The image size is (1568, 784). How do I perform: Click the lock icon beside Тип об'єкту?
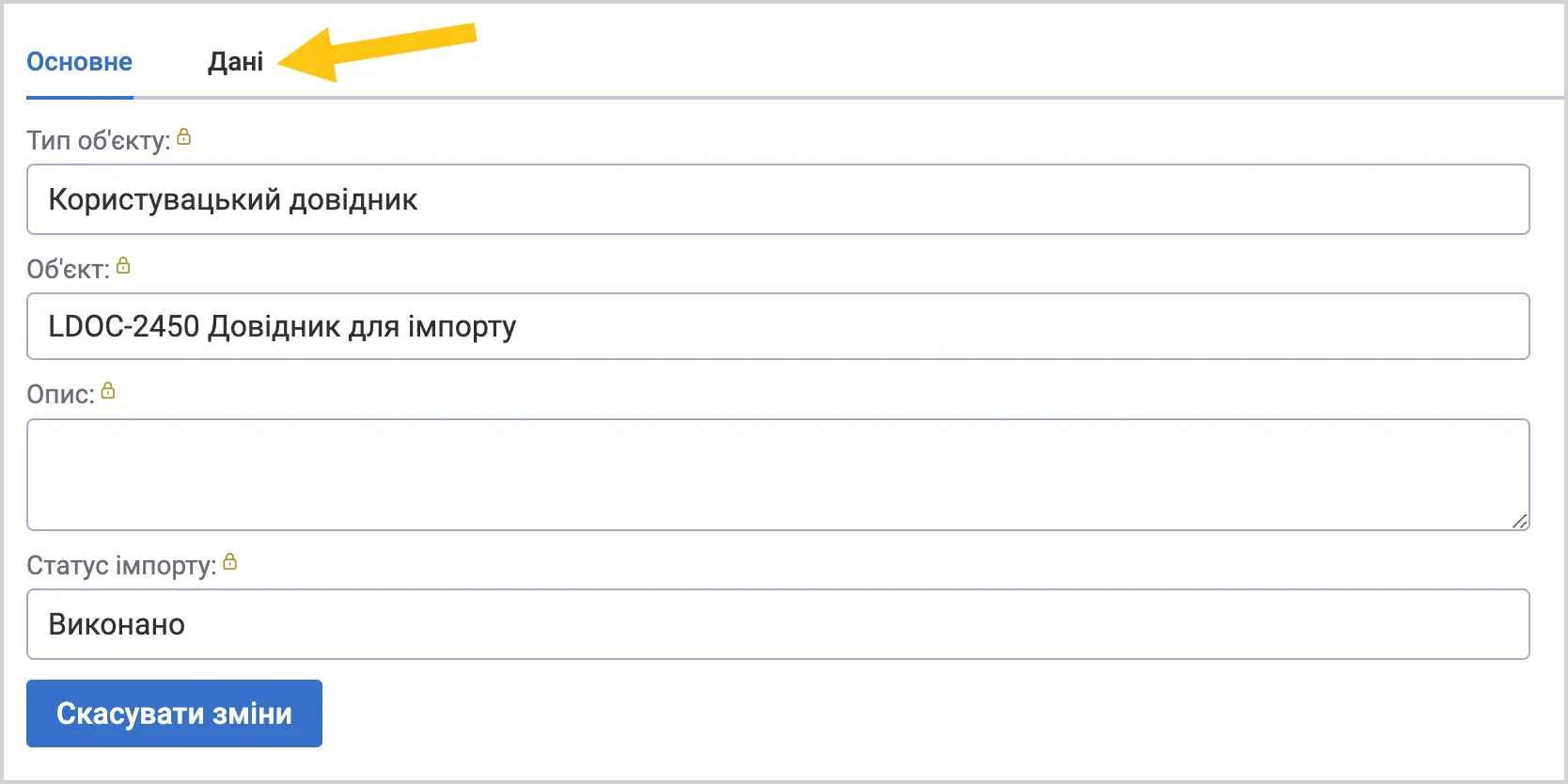(184, 137)
